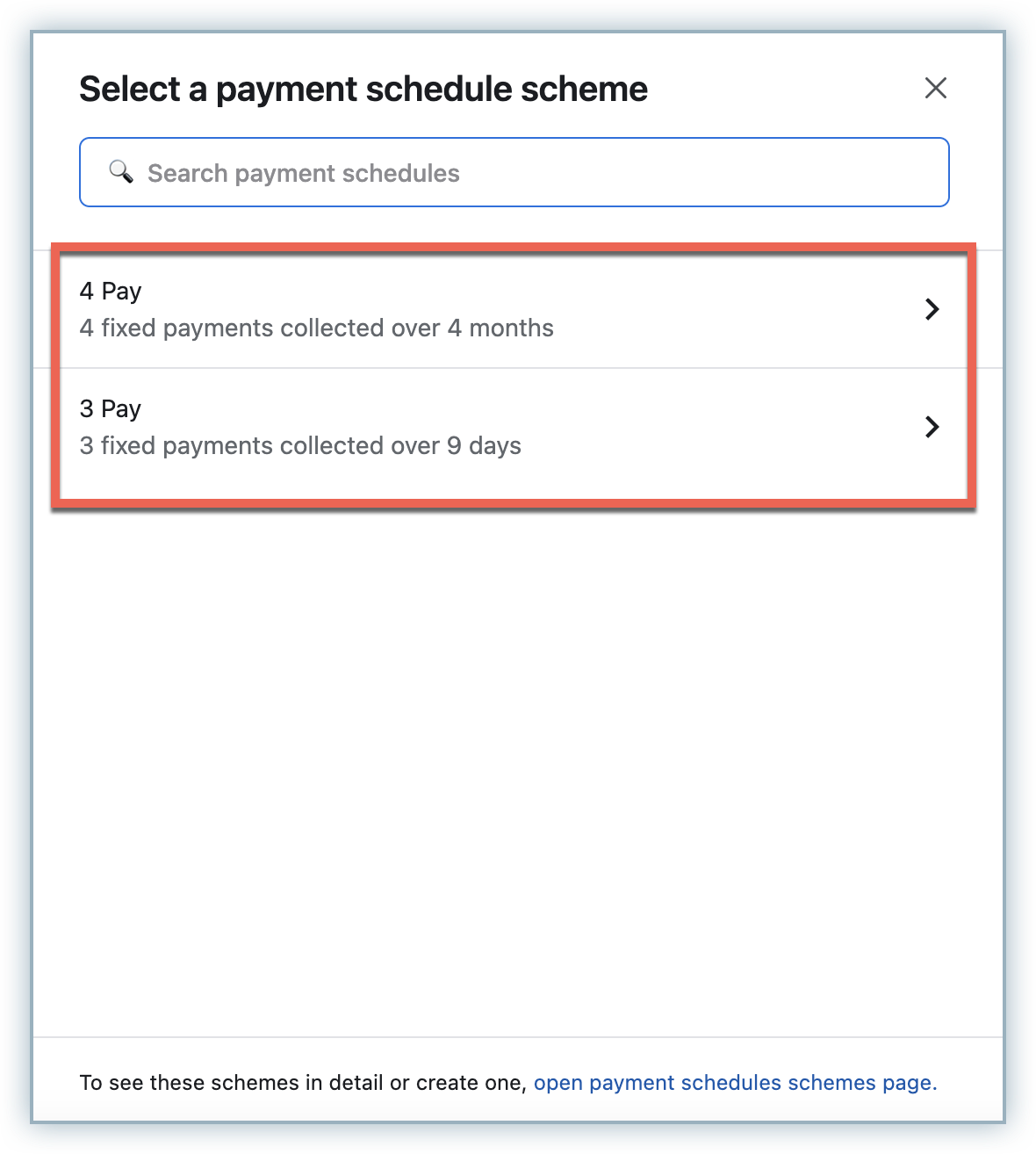
Task: Click "4 fixed payments collected over 4 months"
Action: pyautogui.click(x=316, y=328)
